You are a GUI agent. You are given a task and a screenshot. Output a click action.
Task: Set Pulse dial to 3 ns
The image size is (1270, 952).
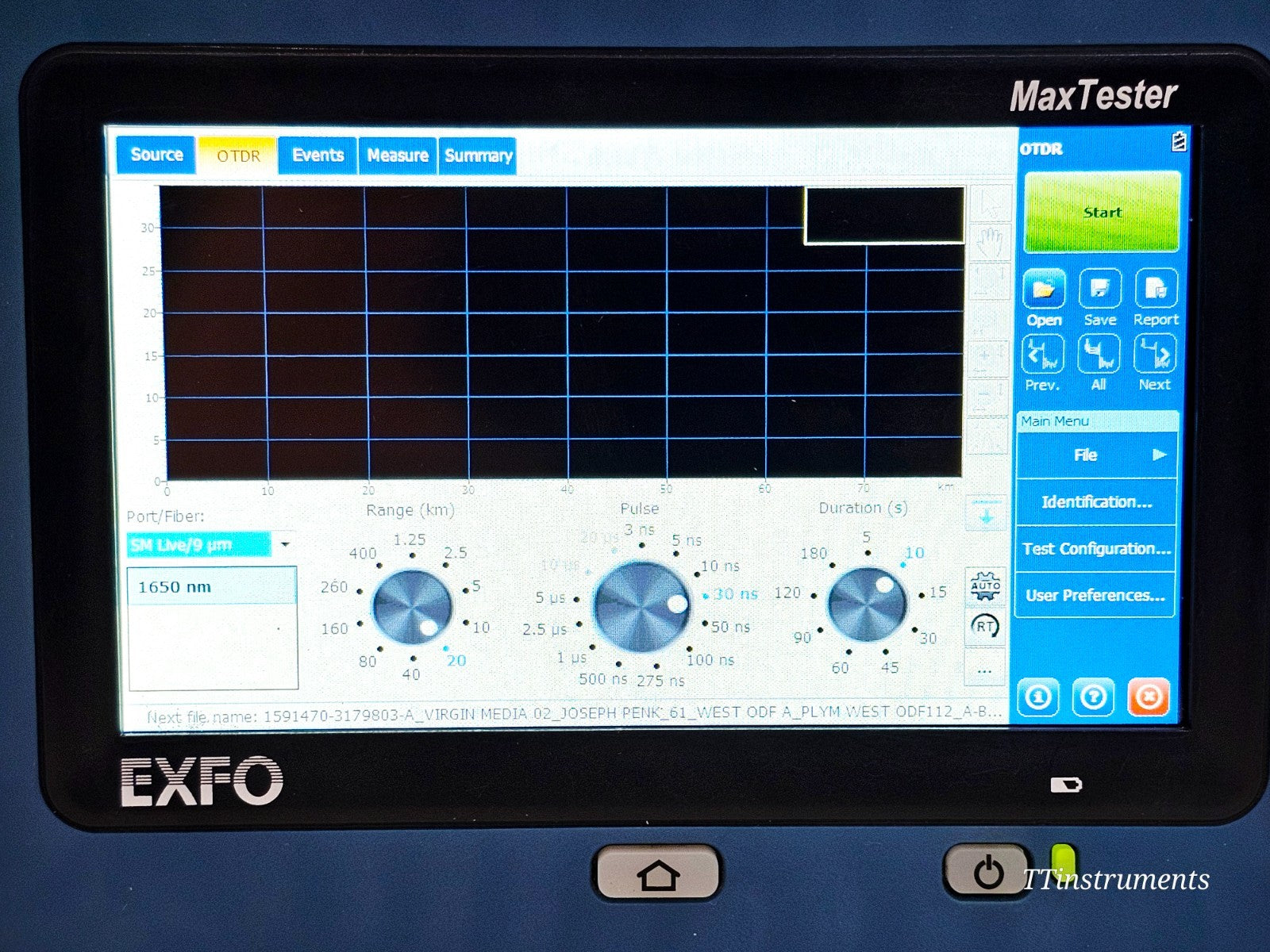point(639,529)
